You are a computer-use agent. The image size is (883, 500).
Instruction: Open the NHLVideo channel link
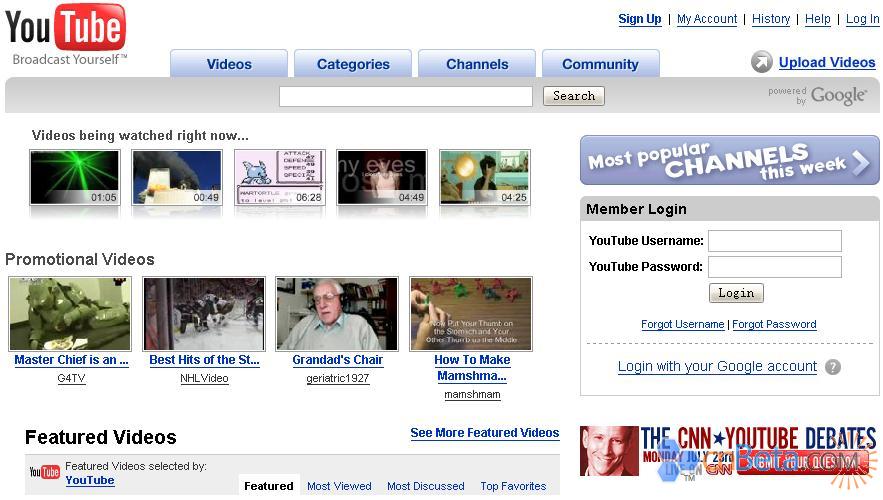pyautogui.click(x=204, y=378)
